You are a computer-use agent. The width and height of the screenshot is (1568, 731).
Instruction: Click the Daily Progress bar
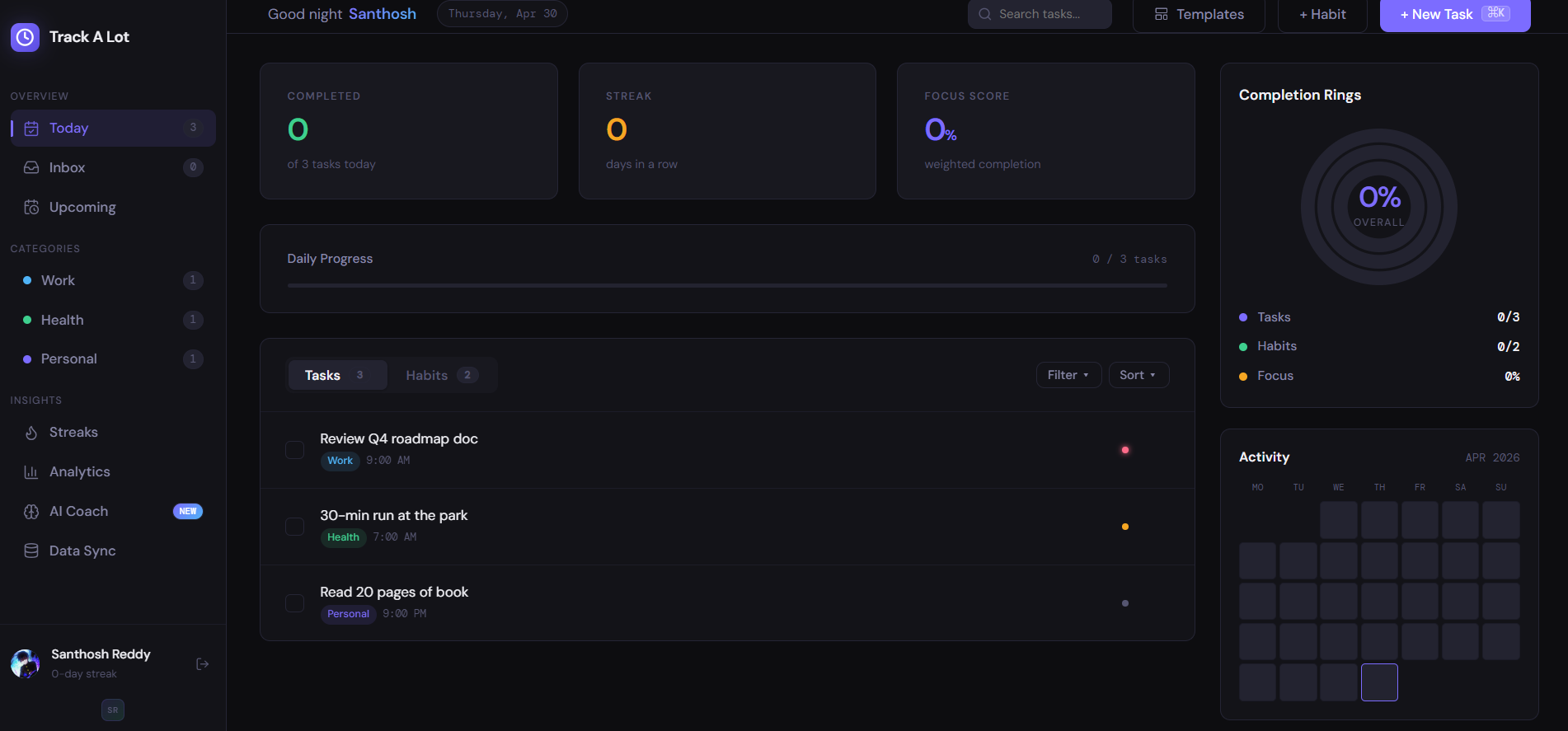coord(727,286)
